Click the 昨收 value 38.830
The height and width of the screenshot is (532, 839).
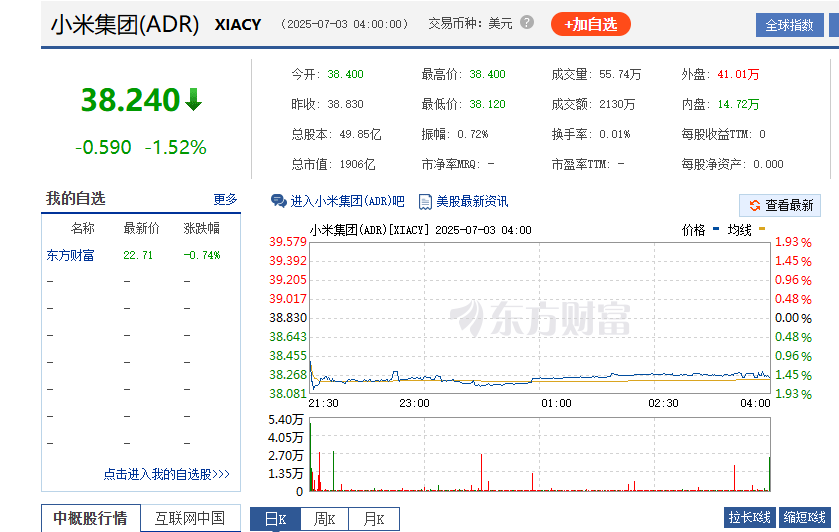click(x=346, y=104)
